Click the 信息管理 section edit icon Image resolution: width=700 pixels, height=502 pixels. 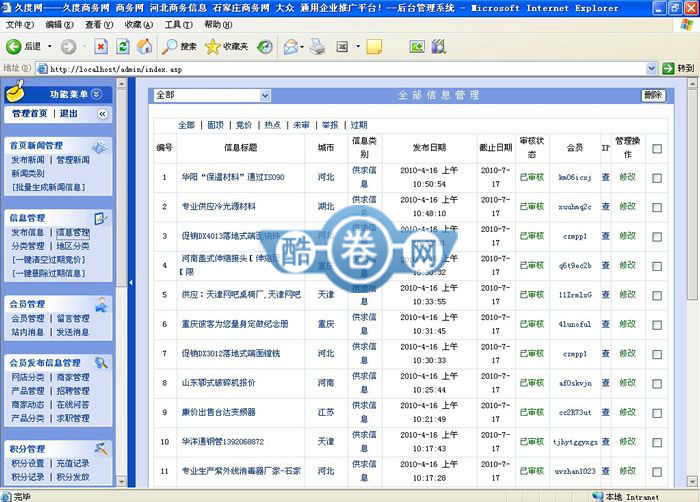[100, 218]
